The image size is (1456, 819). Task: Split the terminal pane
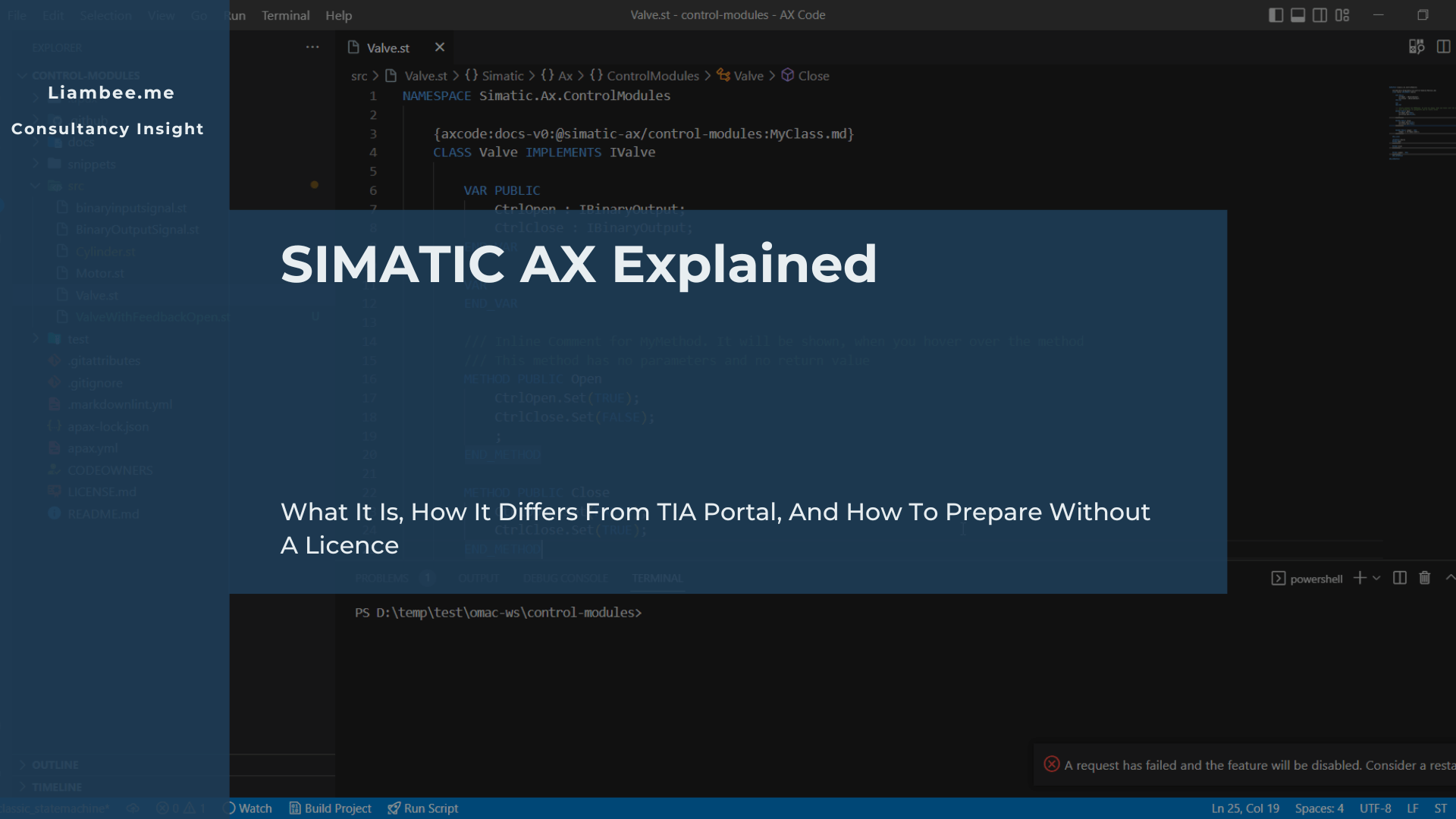pos(1400,578)
